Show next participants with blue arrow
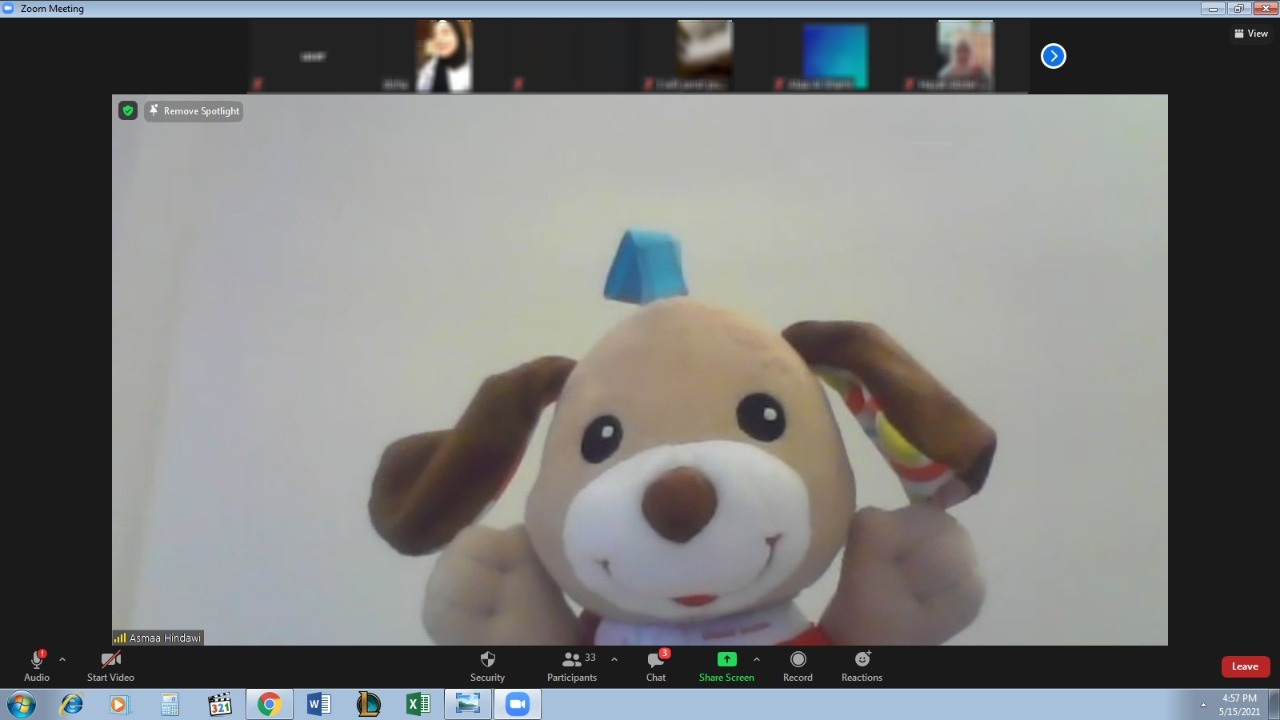 click(1053, 56)
